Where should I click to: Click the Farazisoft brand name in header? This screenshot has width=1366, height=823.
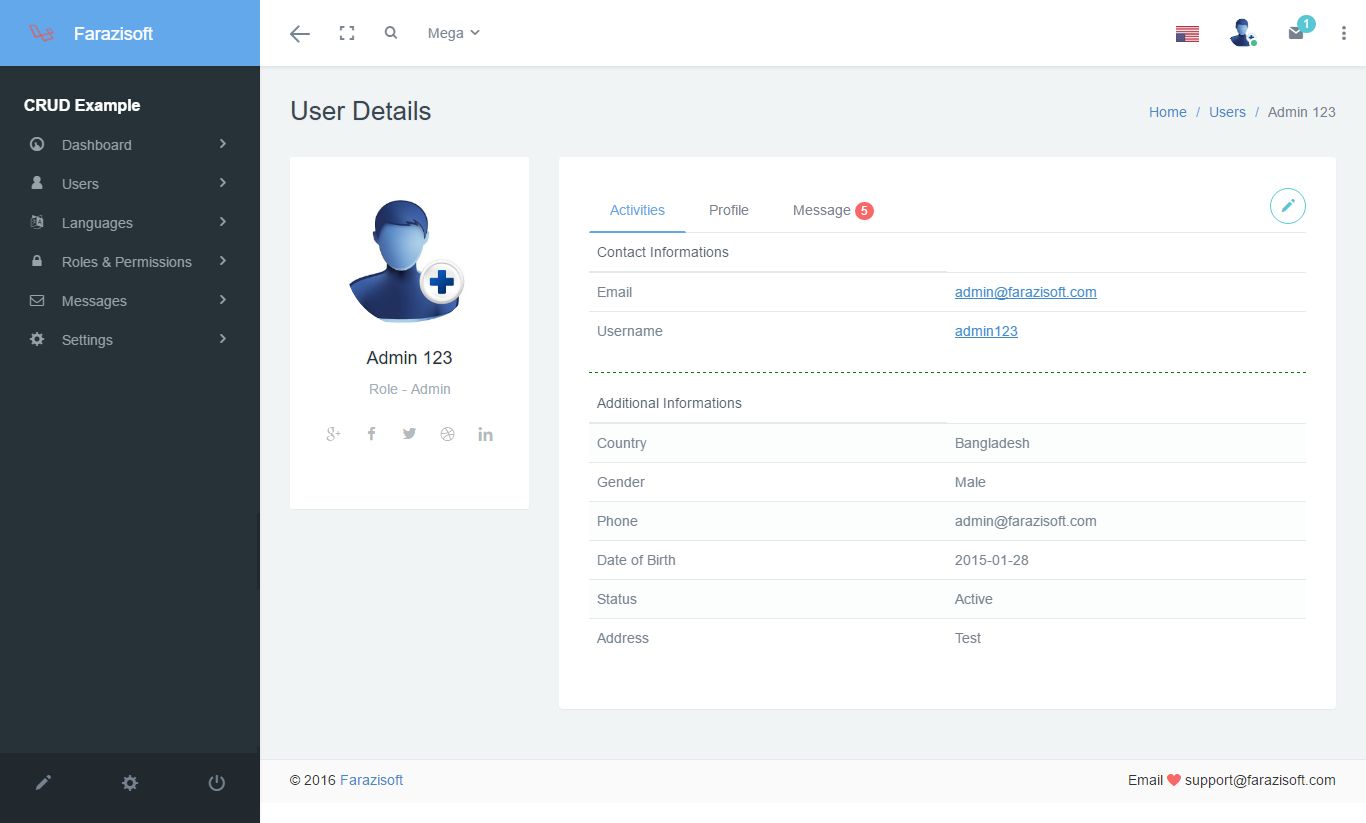pos(113,33)
